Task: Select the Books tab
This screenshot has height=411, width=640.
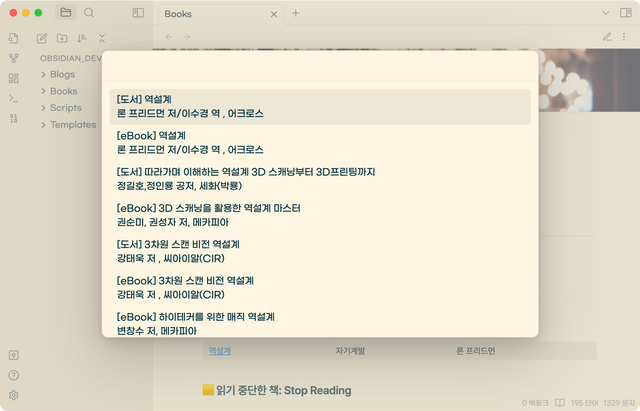Action: (x=221, y=13)
